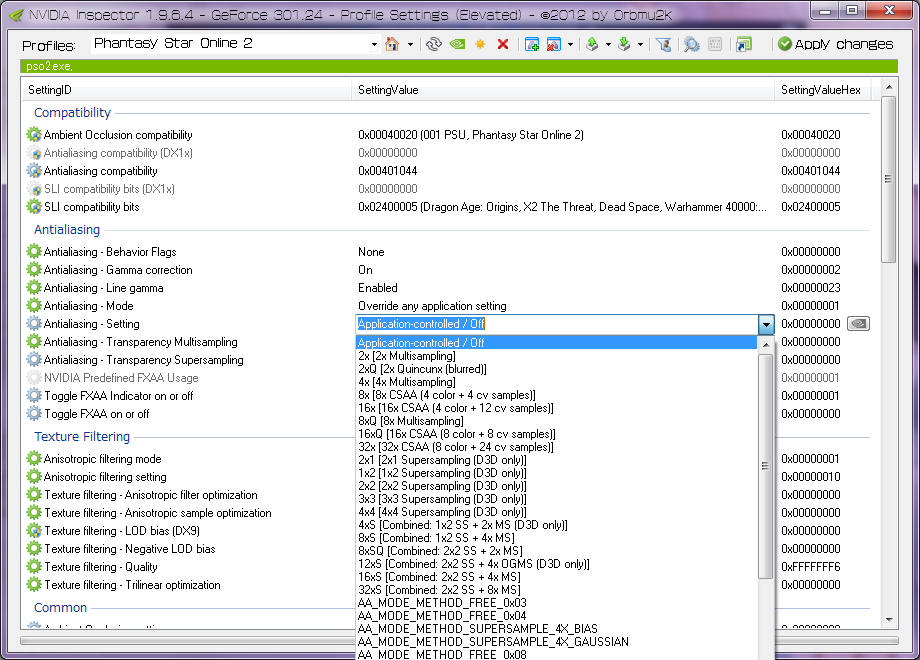
Task: Collapse the Antialiasing Setting dropdown arrow
Action: point(766,324)
